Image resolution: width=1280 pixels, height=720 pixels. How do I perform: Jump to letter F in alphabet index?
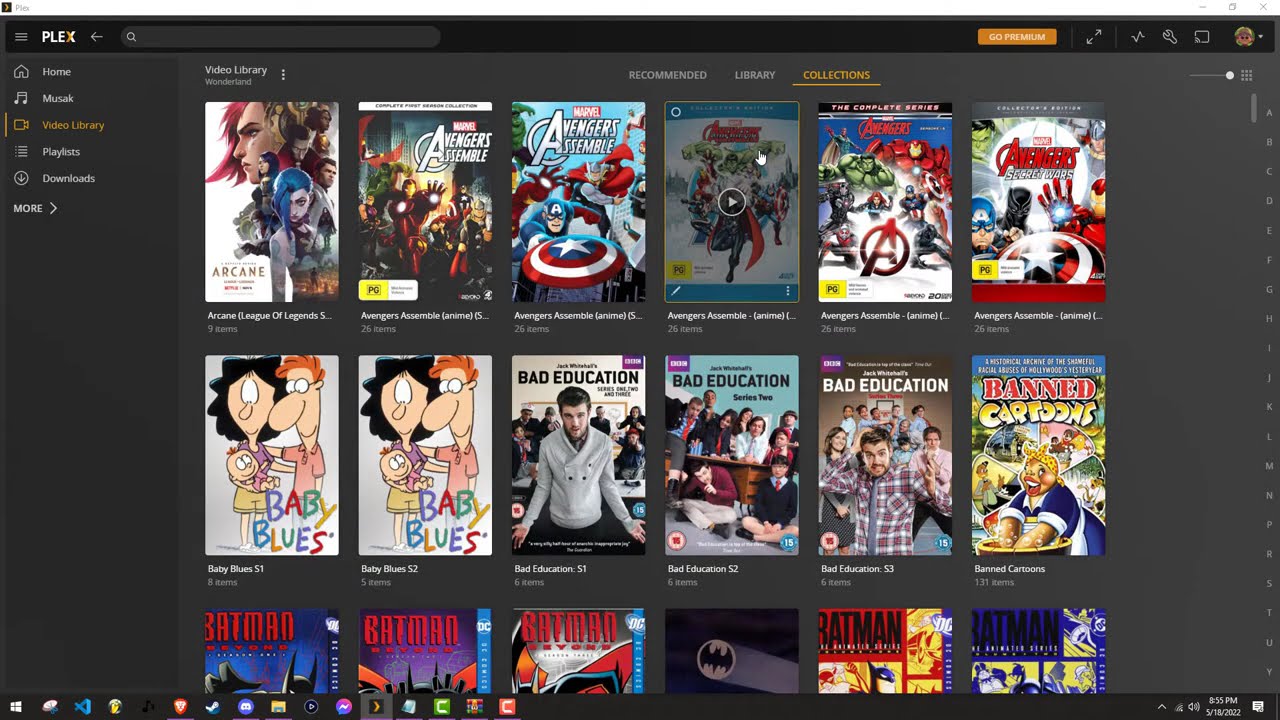(1270, 260)
